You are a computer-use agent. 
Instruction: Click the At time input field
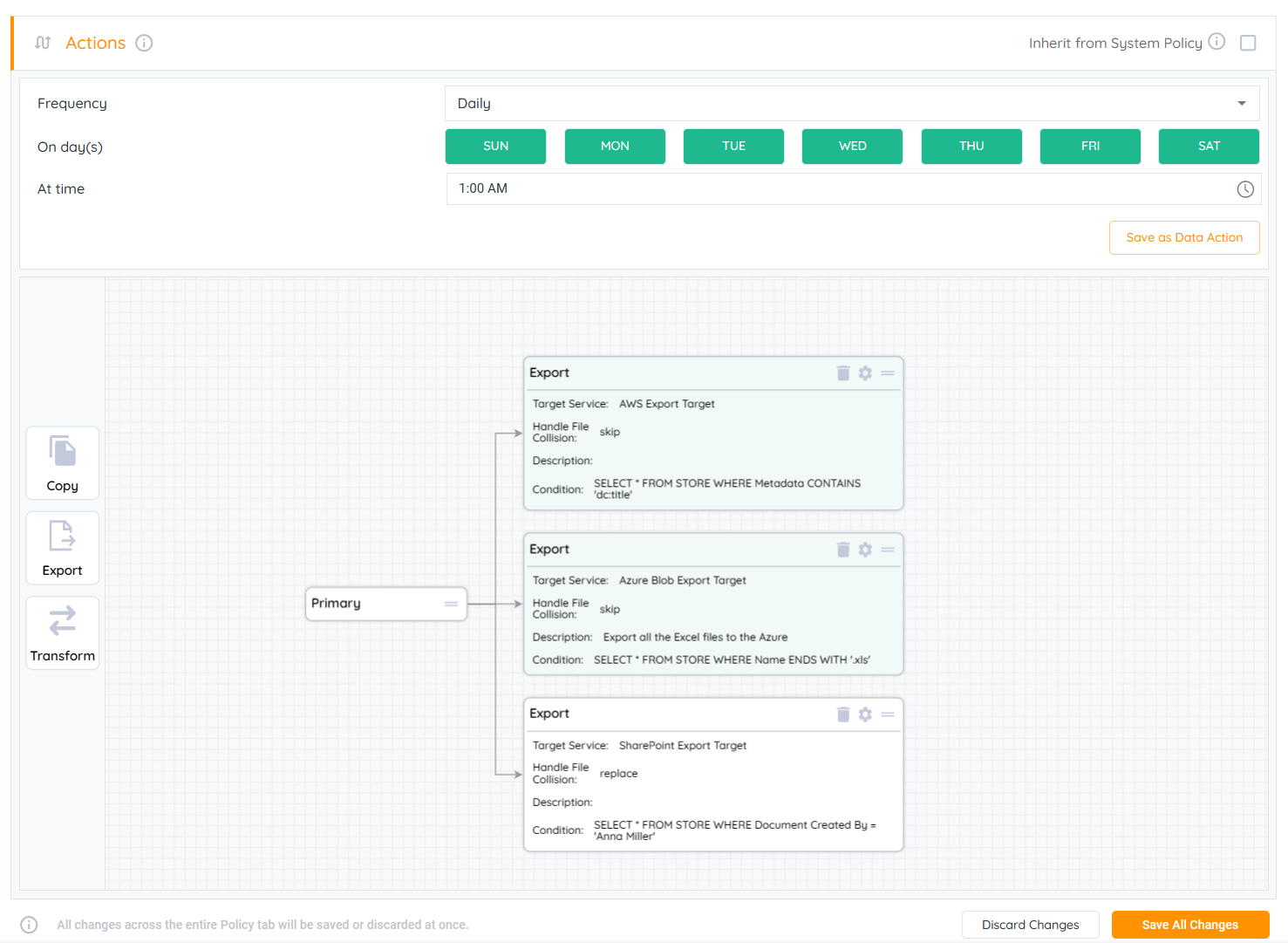pos(837,189)
